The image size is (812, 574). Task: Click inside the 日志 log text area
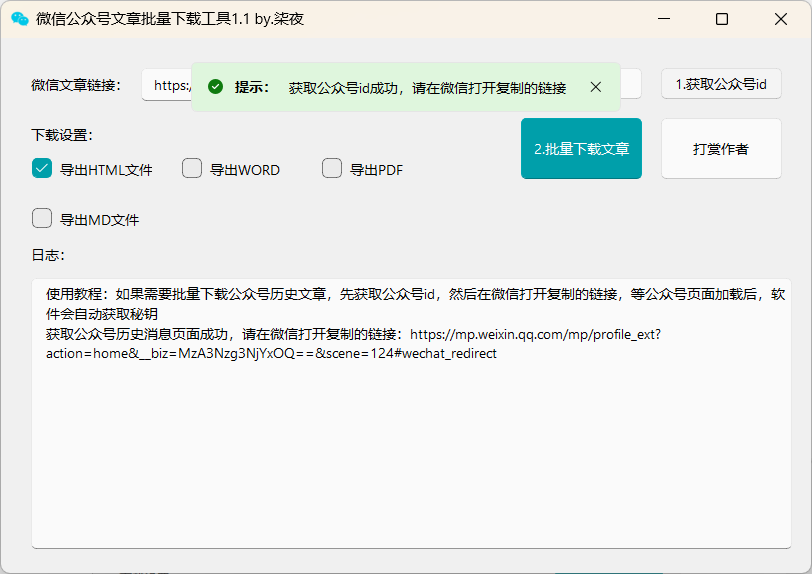(411, 413)
